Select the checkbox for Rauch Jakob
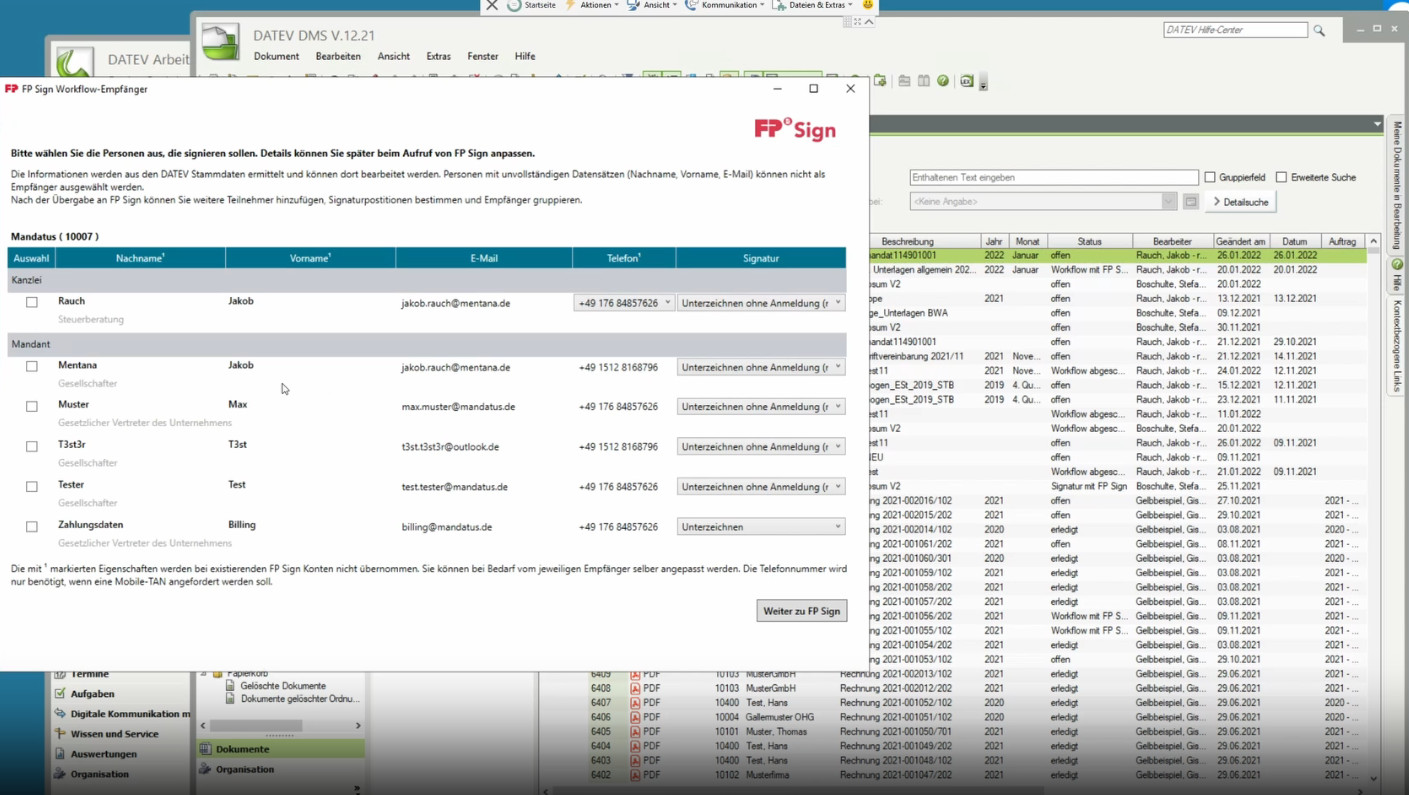The image size is (1409, 795). 32,302
